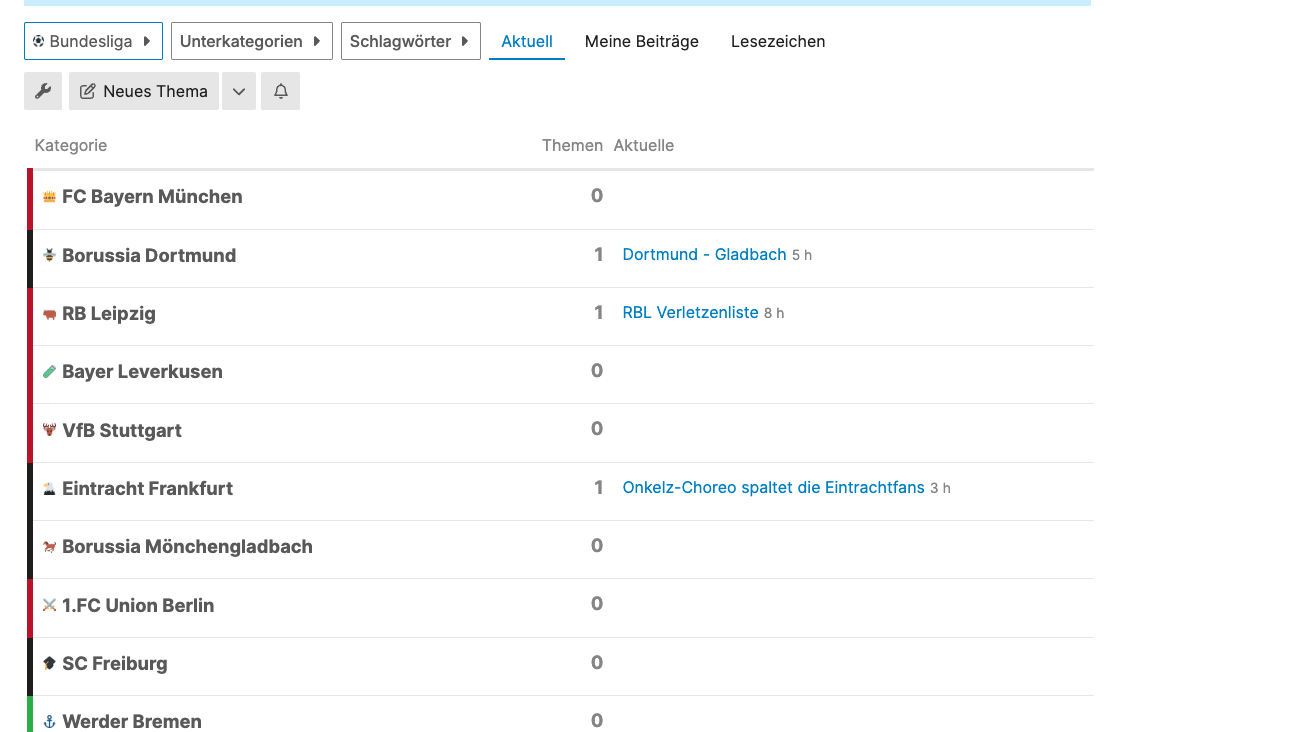The width and height of the screenshot is (1313, 732).
Task: Click the deer icon beside VfB Stuttgart
Action: [x=49, y=430]
